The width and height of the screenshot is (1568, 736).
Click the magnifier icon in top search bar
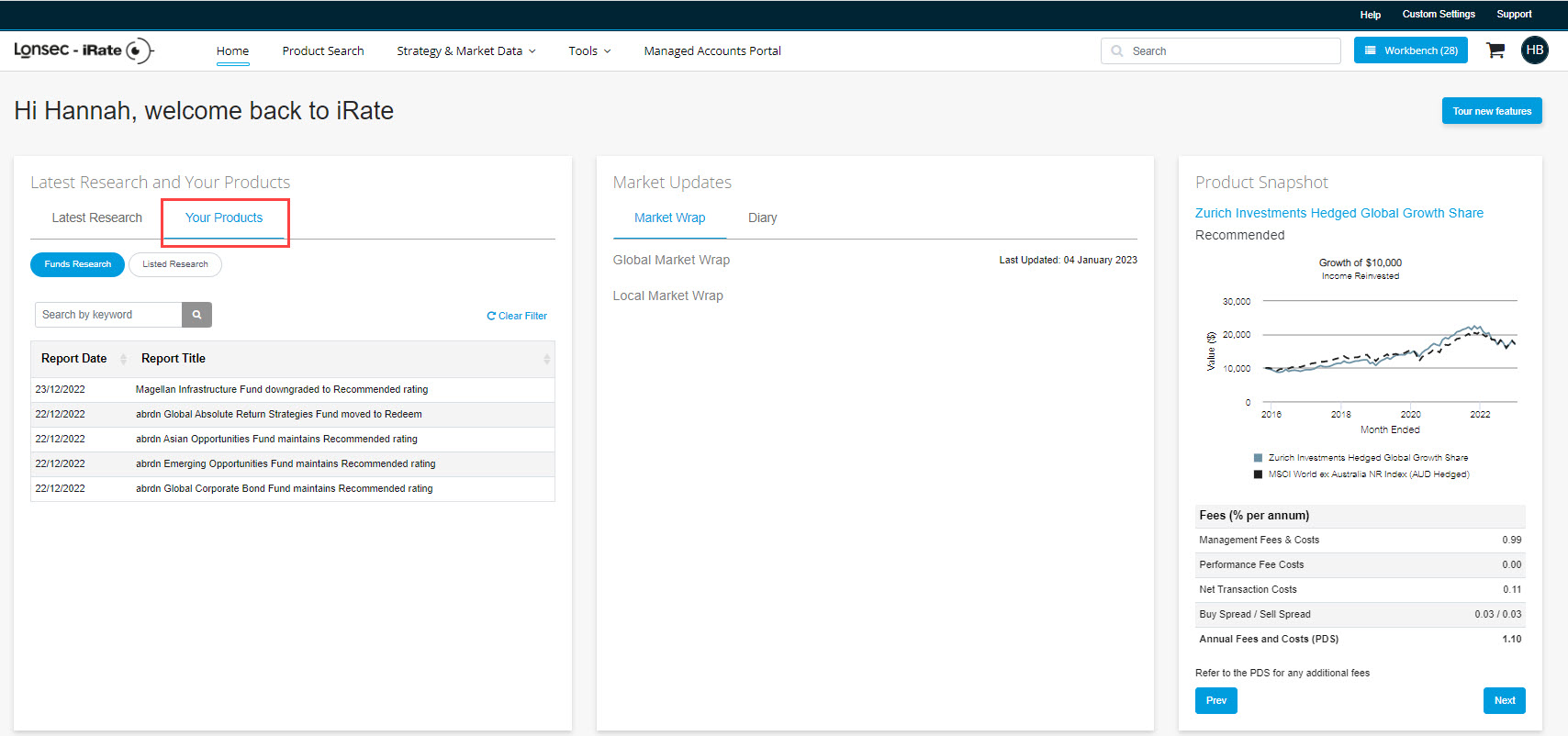coord(1117,51)
